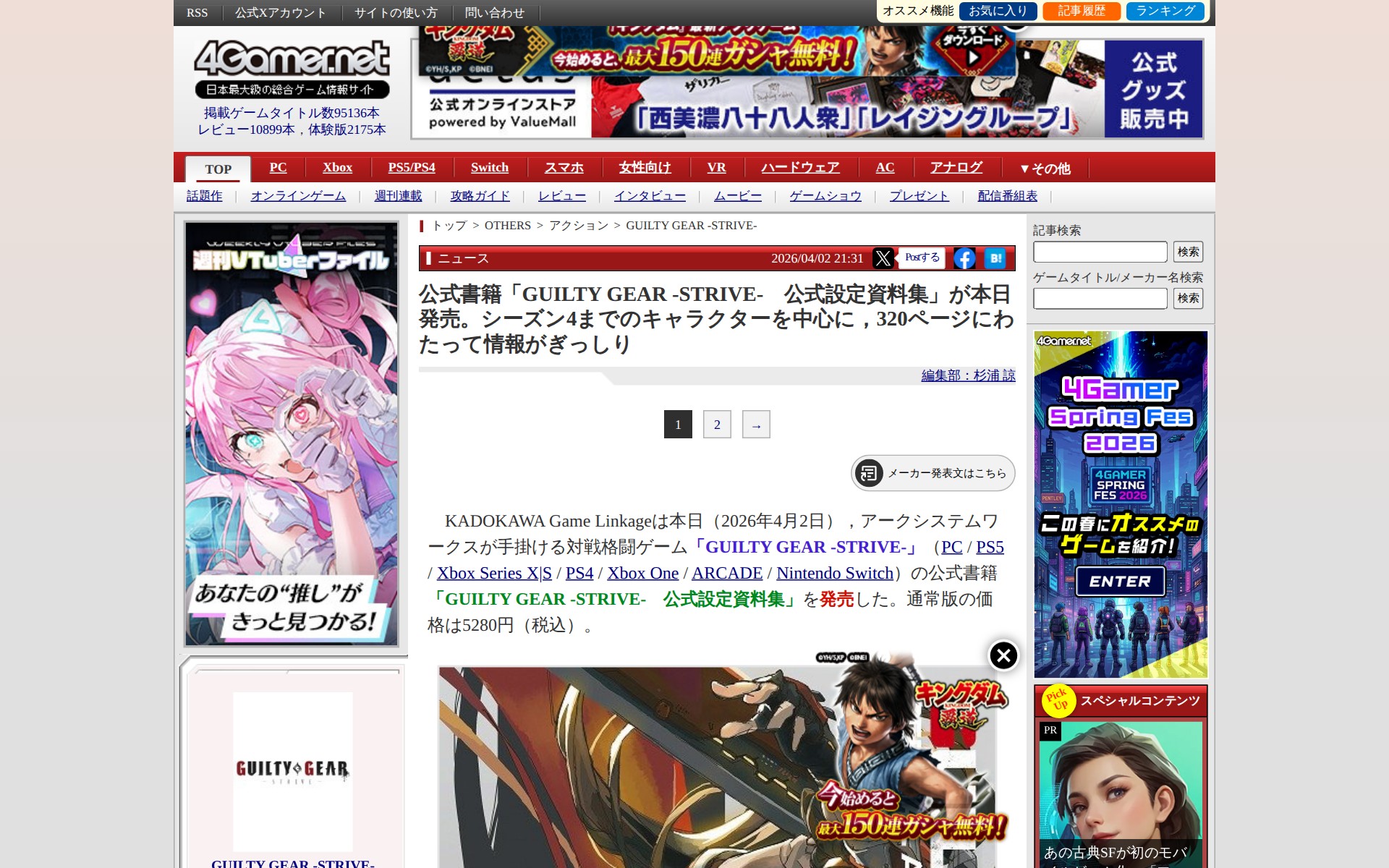Viewport: 1389px width, 868px height.
Task: Open the 週刊連載 sub-menu link
Action: pyautogui.click(x=398, y=196)
